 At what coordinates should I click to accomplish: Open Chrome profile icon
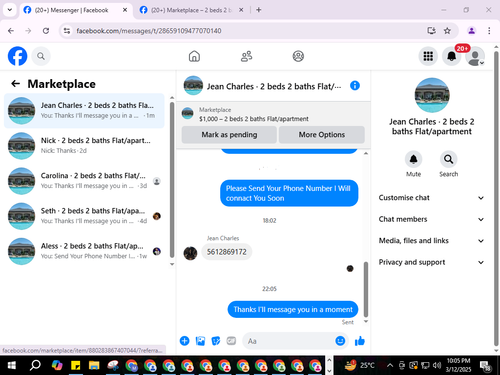(471, 31)
